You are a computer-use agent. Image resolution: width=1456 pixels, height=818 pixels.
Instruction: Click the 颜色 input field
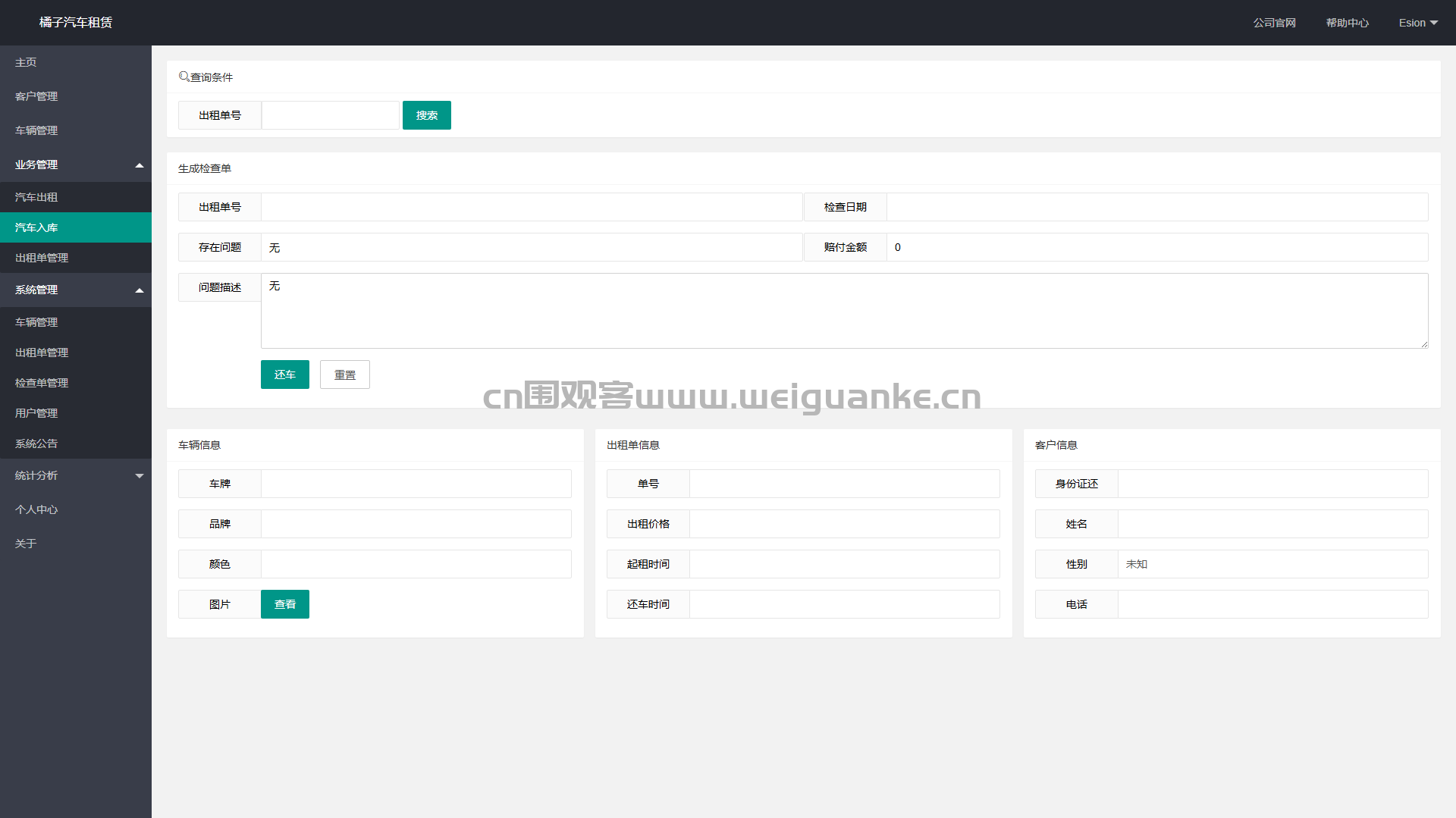pyautogui.click(x=416, y=564)
